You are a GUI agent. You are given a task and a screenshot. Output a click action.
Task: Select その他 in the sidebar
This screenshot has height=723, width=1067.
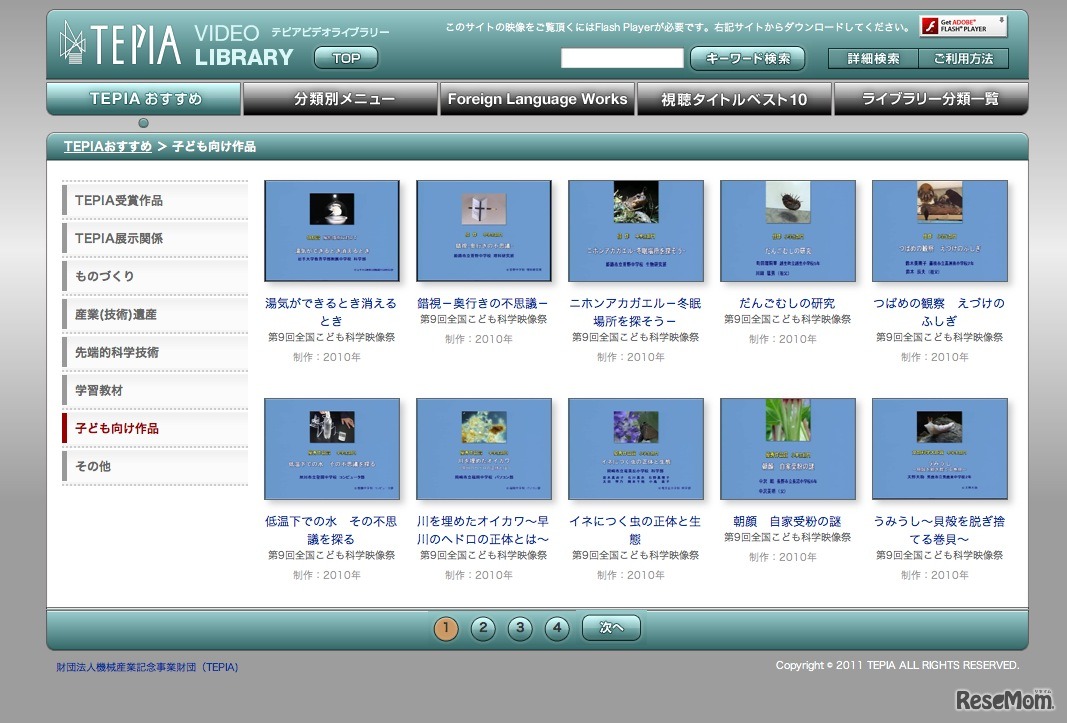[155, 466]
